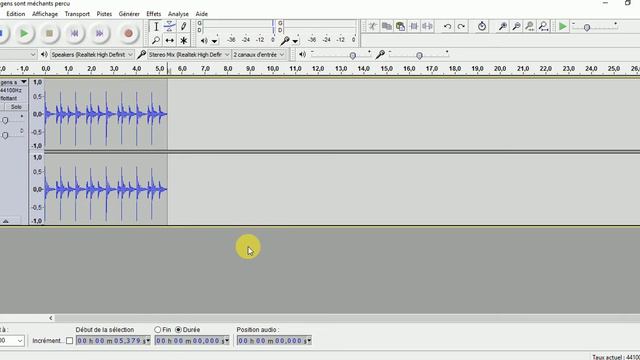Screen dimensions: 640x360
Task: Click the Paste edit icon
Action: tap(400, 27)
